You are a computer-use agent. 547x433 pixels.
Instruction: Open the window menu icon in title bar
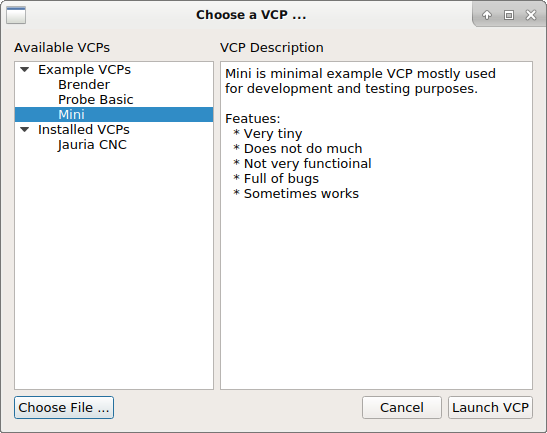click(16, 15)
